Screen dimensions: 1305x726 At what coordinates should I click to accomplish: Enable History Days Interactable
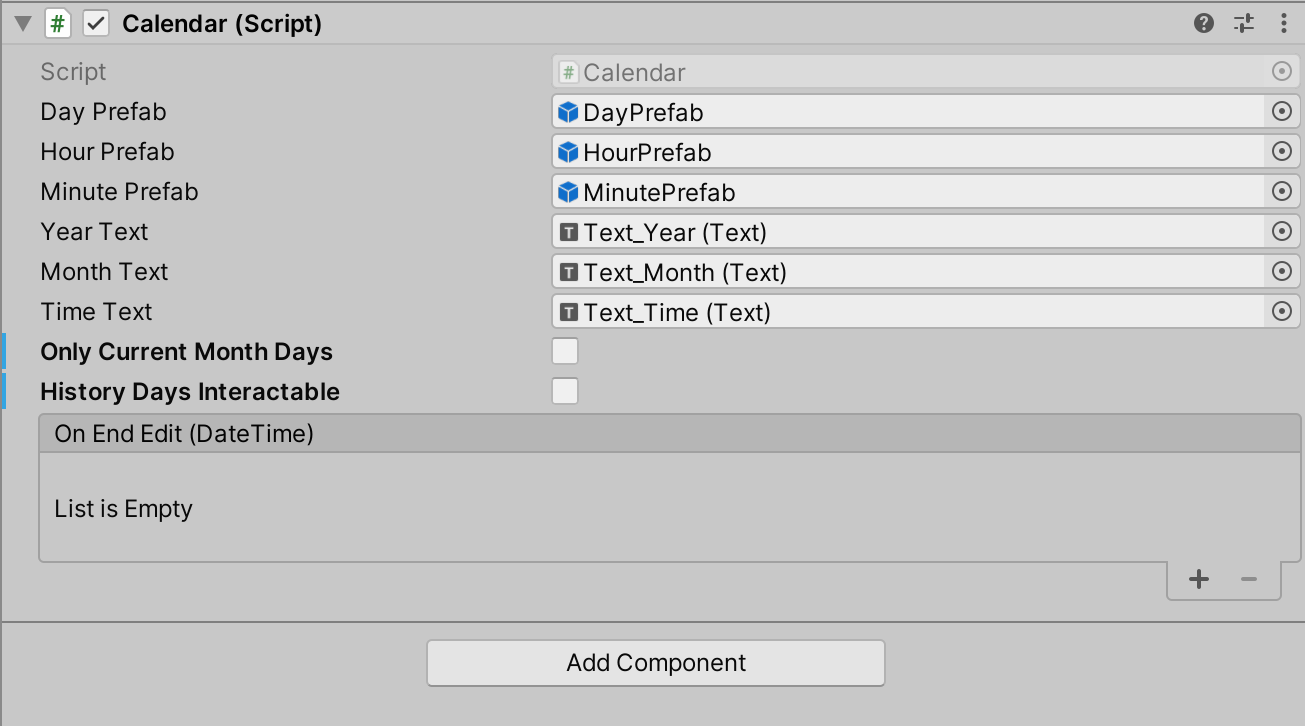564,390
